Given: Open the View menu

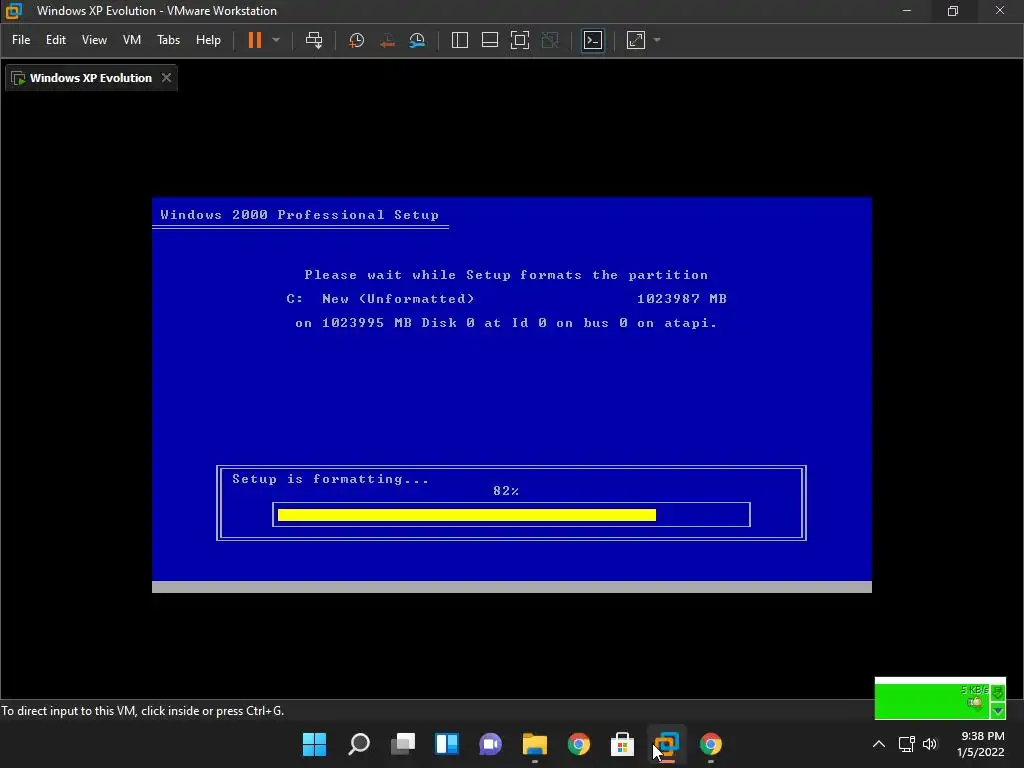Looking at the screenshot, I should click(94, 40).
